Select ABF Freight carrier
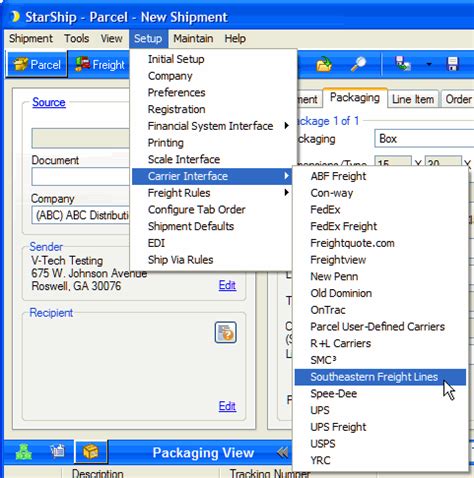The image size is (474, 478). (380, 176)
